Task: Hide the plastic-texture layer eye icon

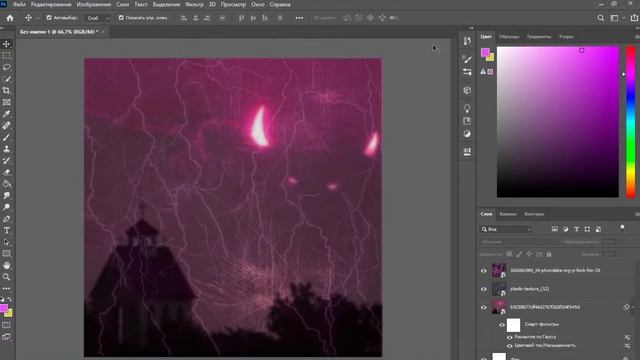Action: (484, 289)
